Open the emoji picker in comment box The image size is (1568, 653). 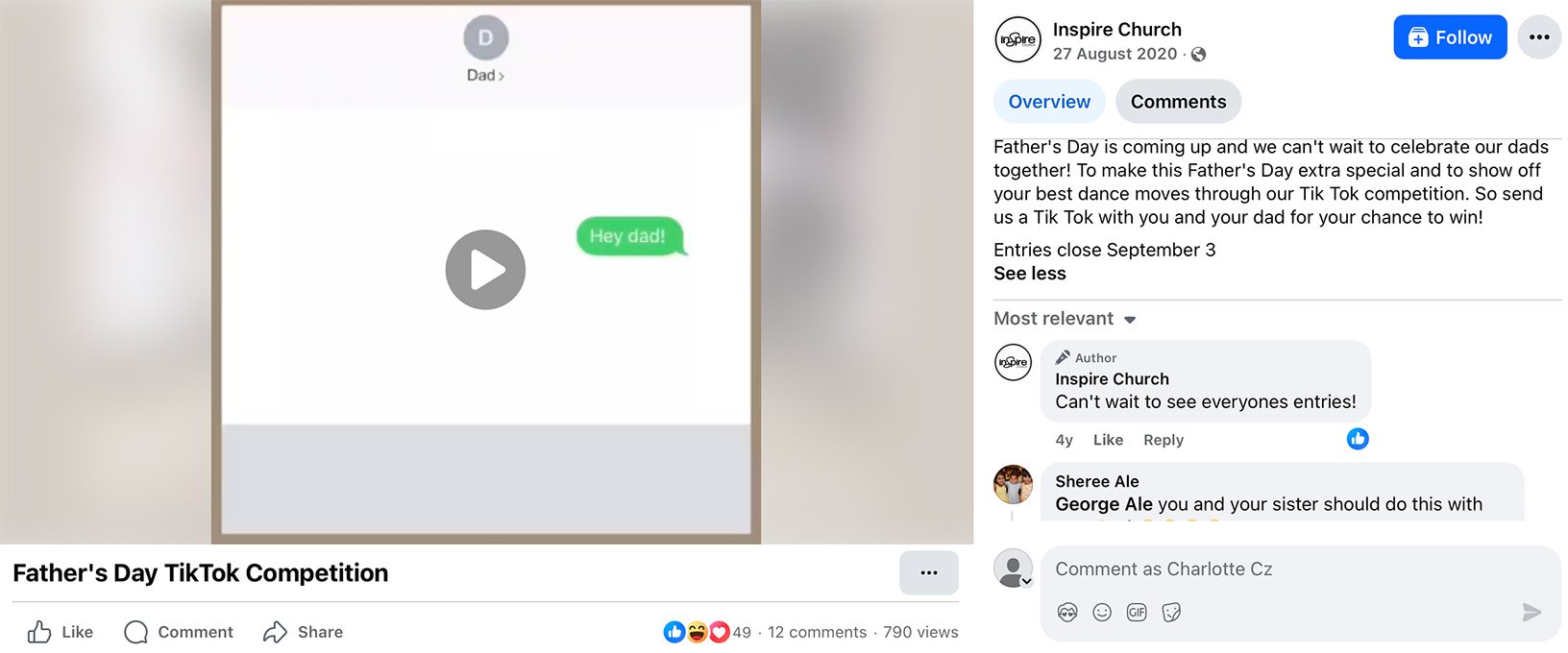click(1101, 612)
